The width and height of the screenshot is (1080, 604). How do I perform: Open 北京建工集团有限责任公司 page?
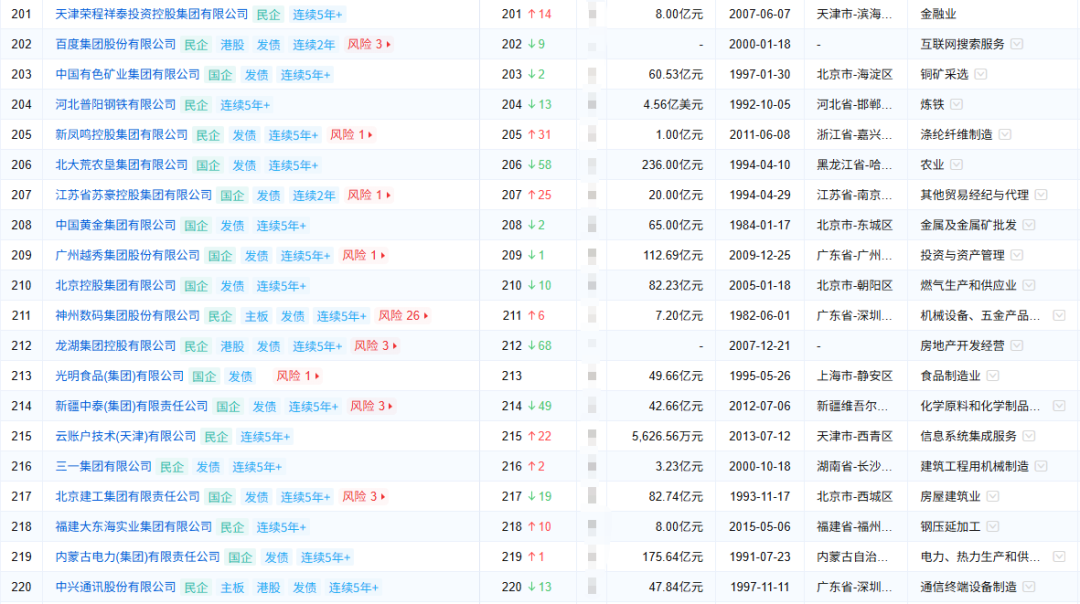coord(127,497)
